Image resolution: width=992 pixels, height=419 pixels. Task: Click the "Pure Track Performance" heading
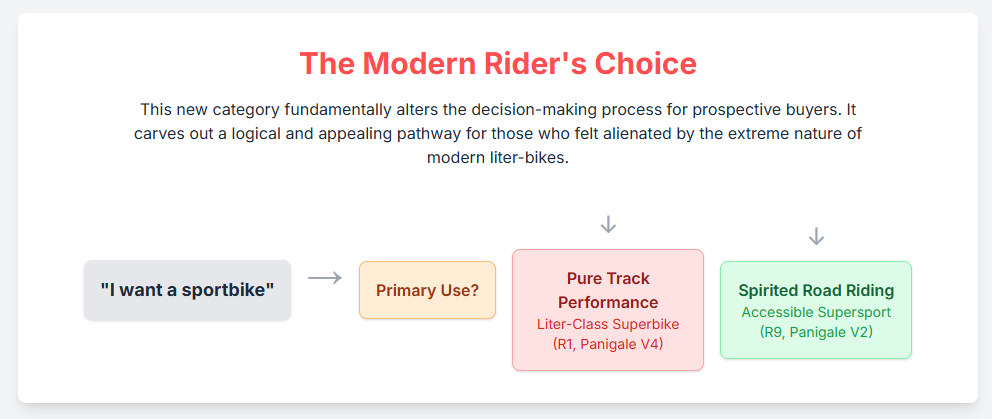(608, 290)
